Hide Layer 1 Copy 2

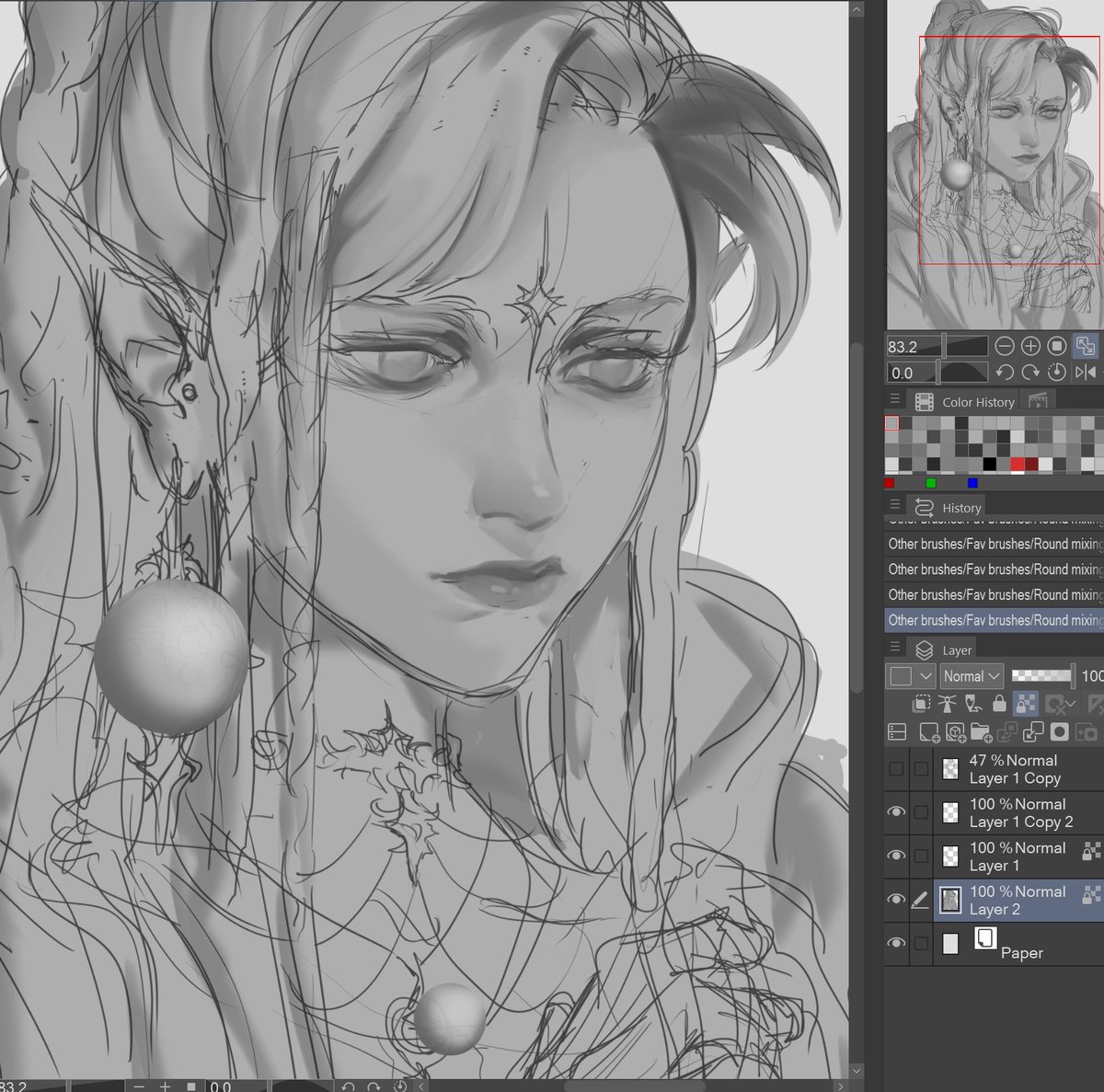(896, 812)
